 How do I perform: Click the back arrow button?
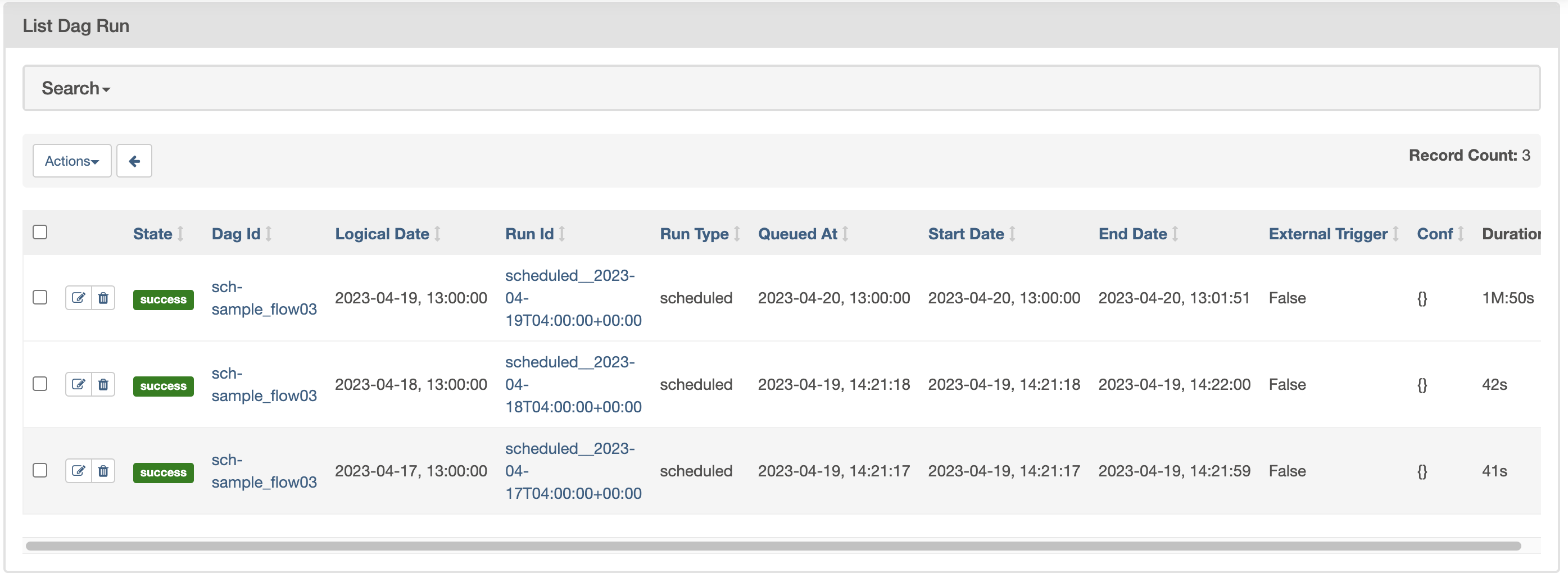click(134, 161)
